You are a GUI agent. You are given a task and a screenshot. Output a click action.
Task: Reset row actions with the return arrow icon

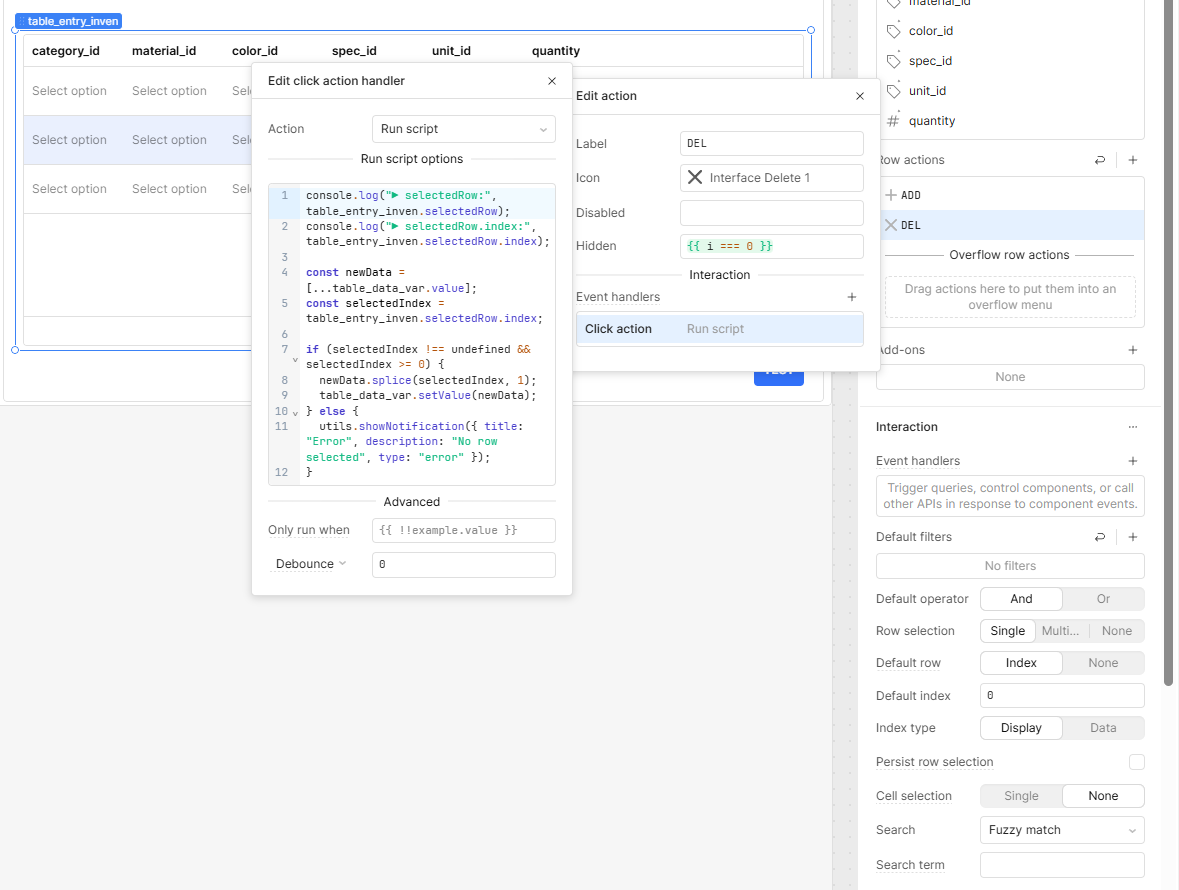point(1099,160)
